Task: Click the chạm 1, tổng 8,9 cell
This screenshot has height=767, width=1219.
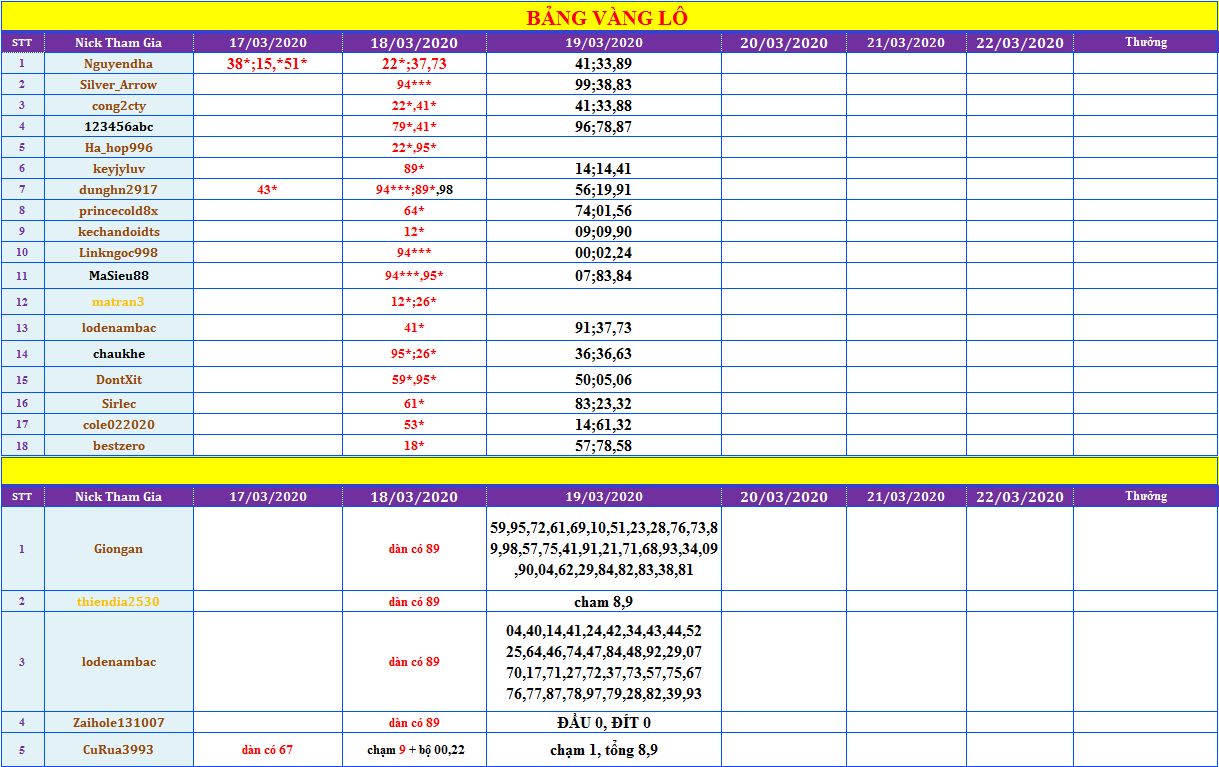Action: (603, 750)
